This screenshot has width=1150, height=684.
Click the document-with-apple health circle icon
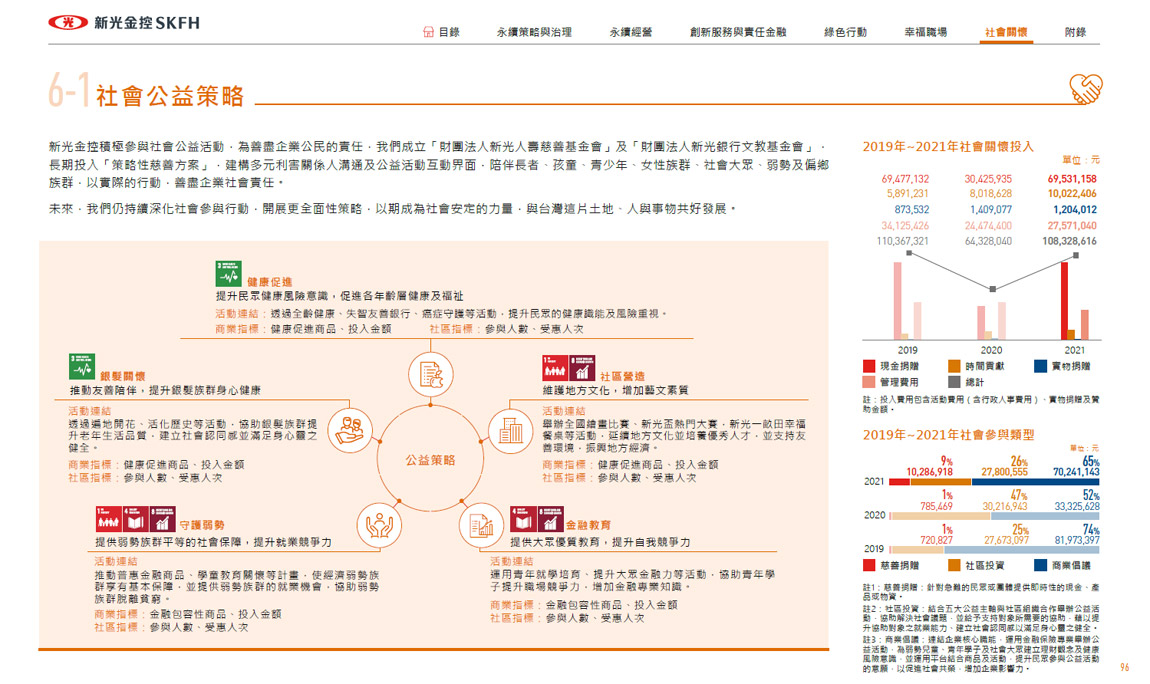coord(428,375)
